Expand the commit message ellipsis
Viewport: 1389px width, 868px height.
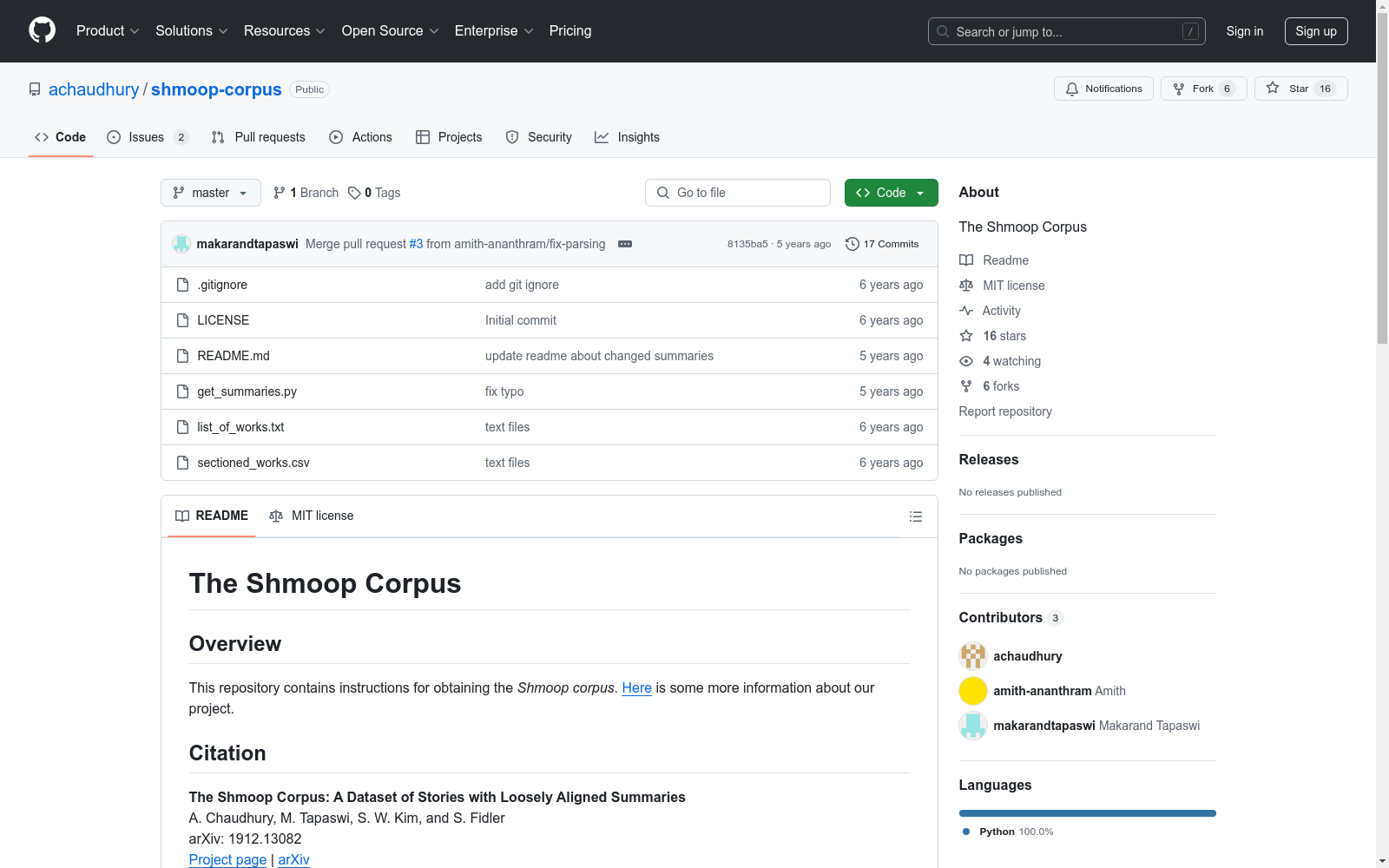[625, 244]
